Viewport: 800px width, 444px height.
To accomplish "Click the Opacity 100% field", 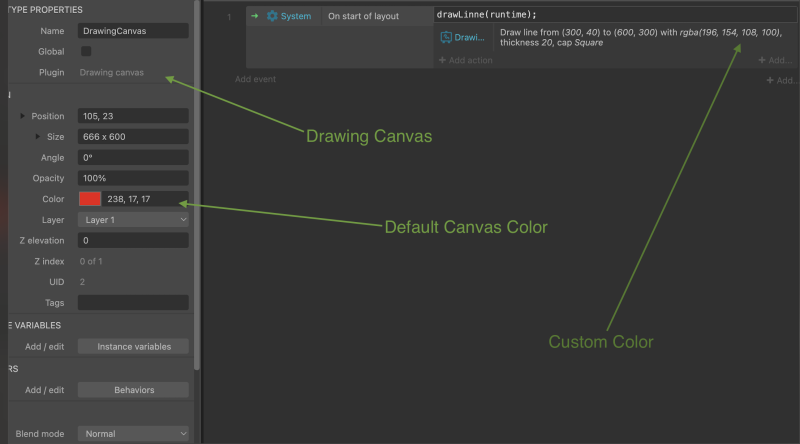I will [133, 178].
